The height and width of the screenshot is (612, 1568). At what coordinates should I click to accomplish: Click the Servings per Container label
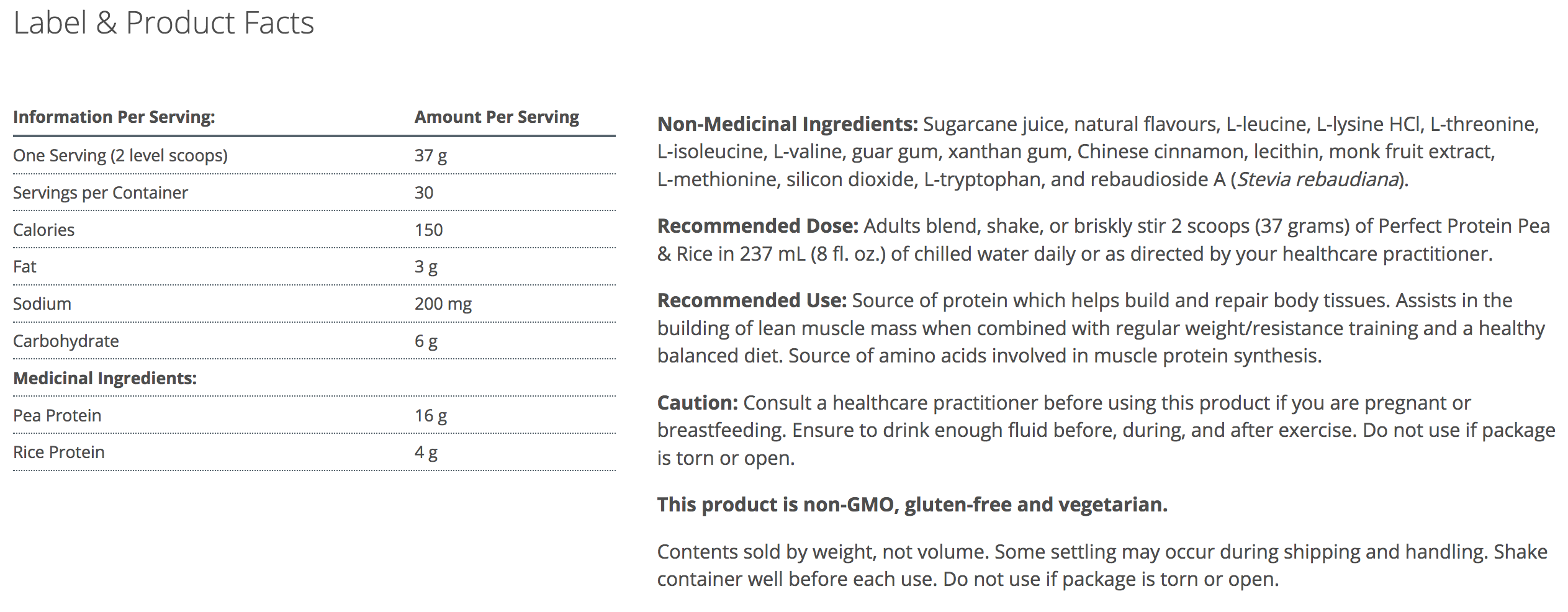101,193
